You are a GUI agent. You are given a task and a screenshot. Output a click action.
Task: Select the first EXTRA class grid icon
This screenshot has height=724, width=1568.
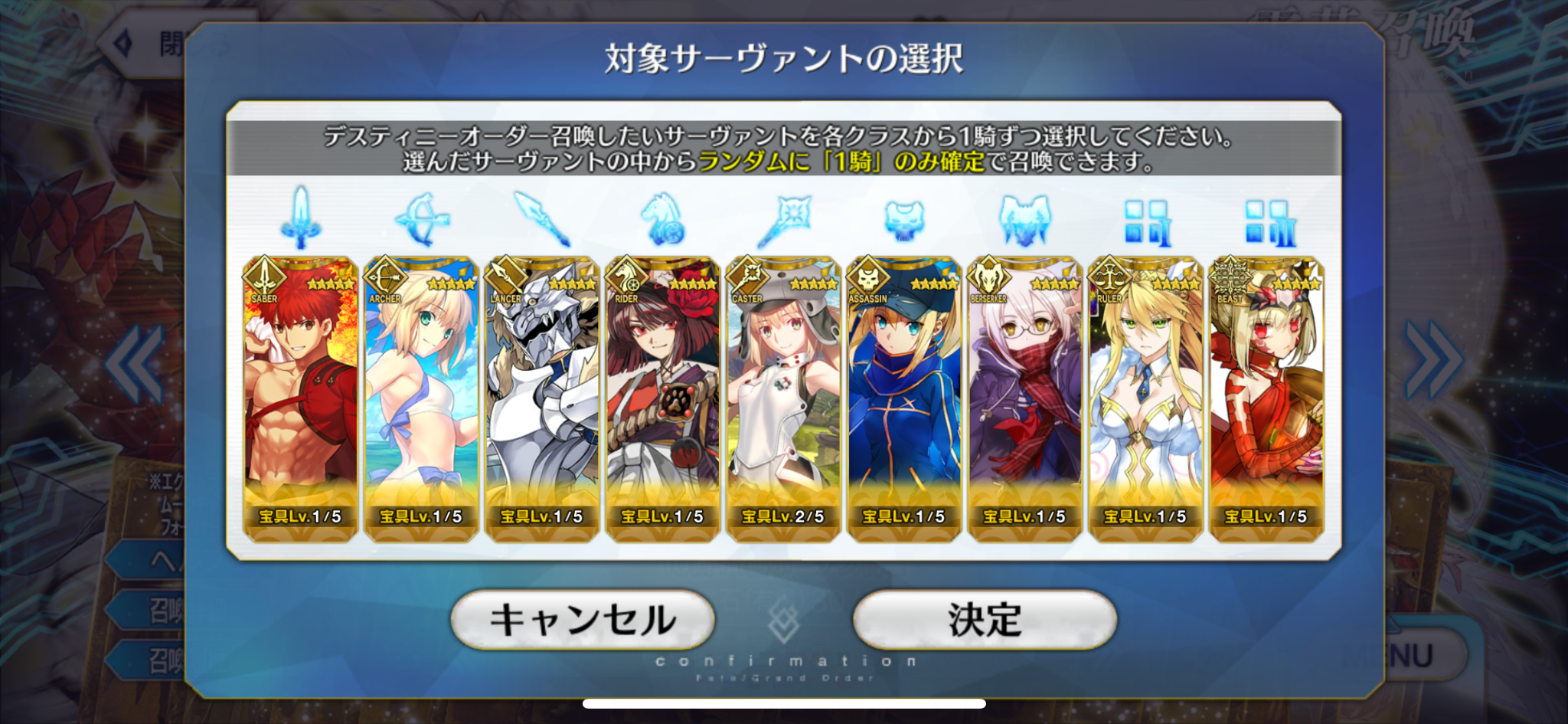point(1146,222)
